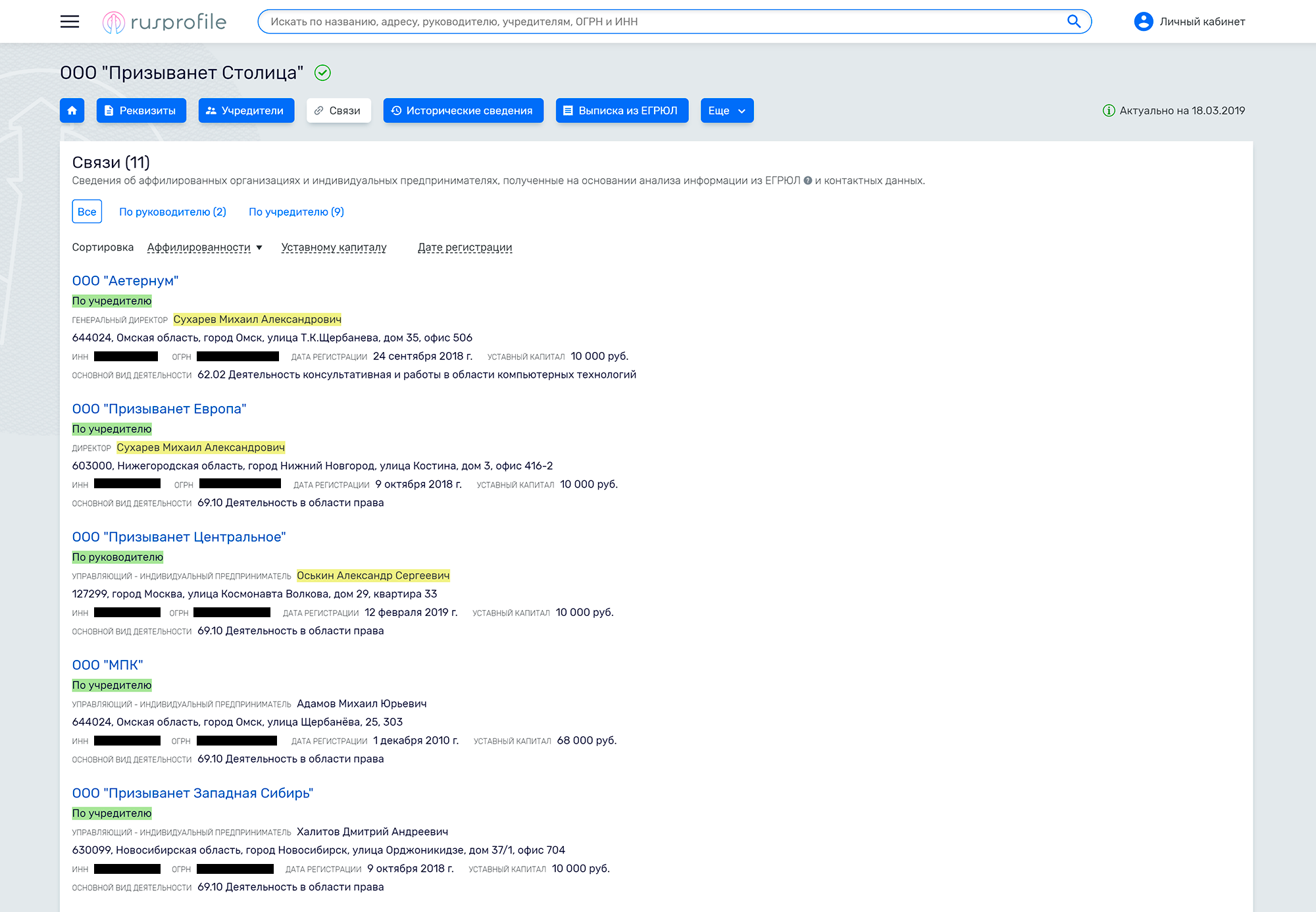Click activity 62.02 Деятельность консультативная
This screenshot has height=912, width=1316.
click(417, 374)
